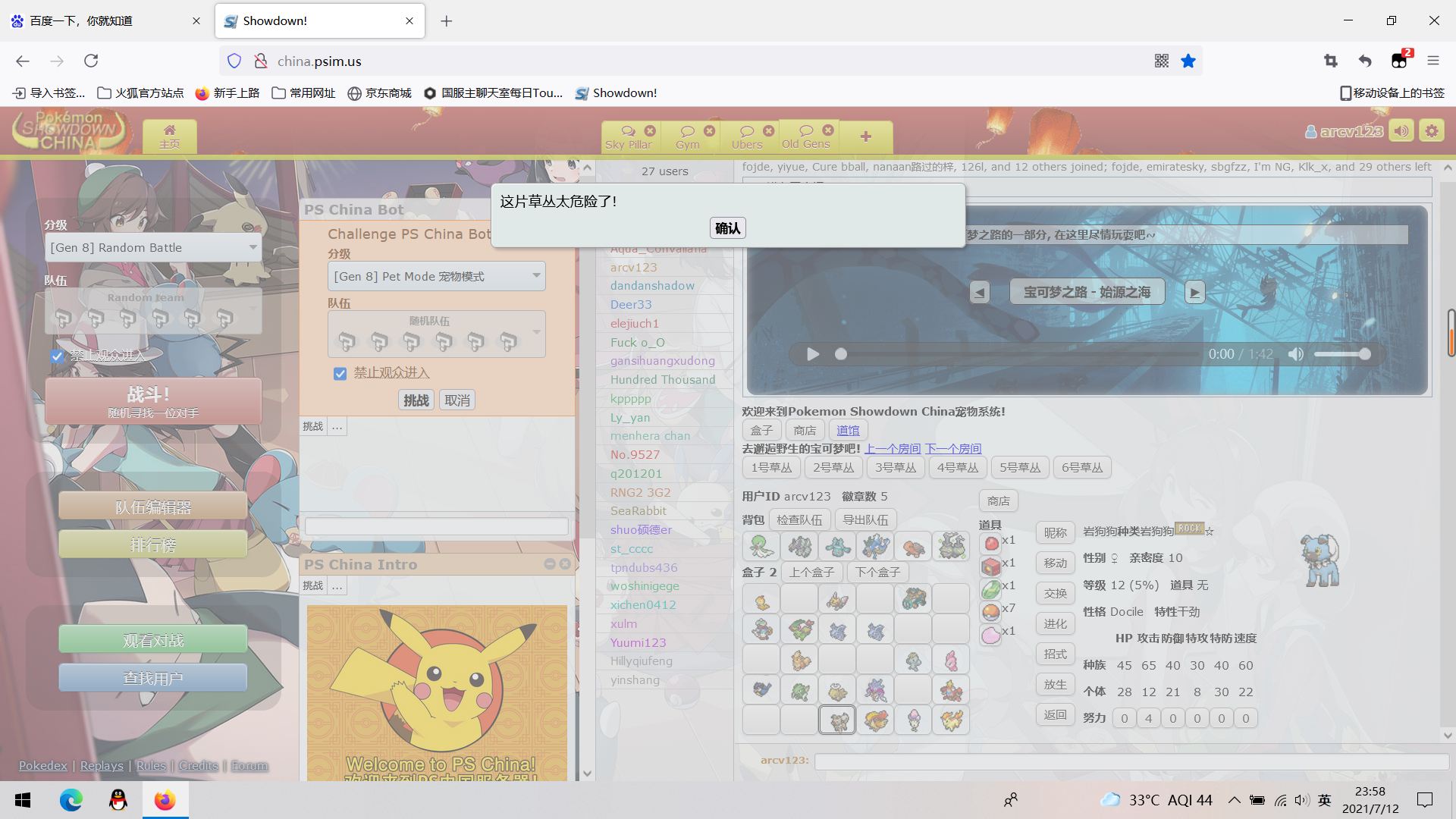Open ellipsis menu in PS China Intro chat
Image resolution: width=1456 pixels, height=819 pixels.
pos(337,586)
